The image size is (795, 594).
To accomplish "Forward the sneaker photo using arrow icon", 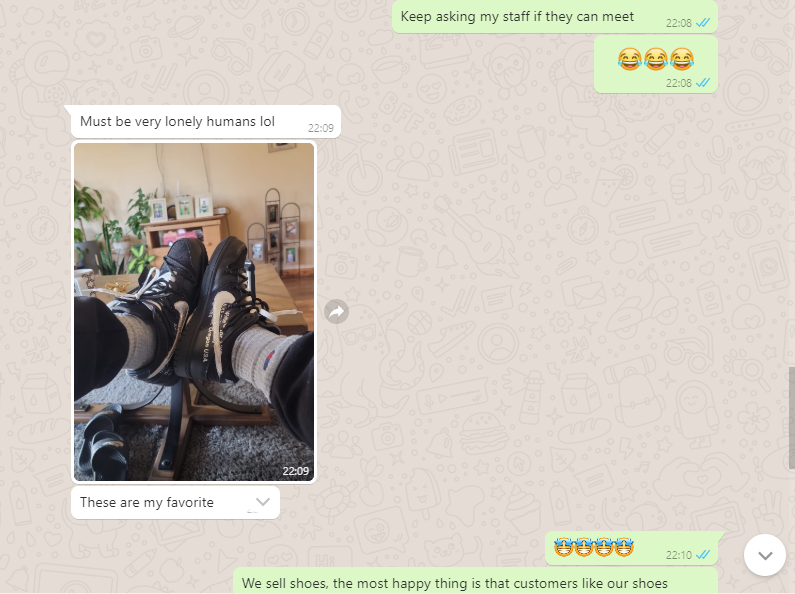I will pos(337,312).
